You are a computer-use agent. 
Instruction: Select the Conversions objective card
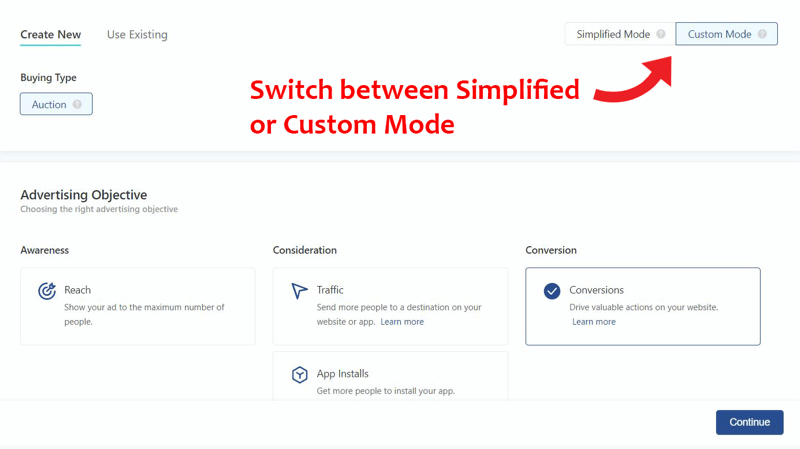(x=643, y=306)
